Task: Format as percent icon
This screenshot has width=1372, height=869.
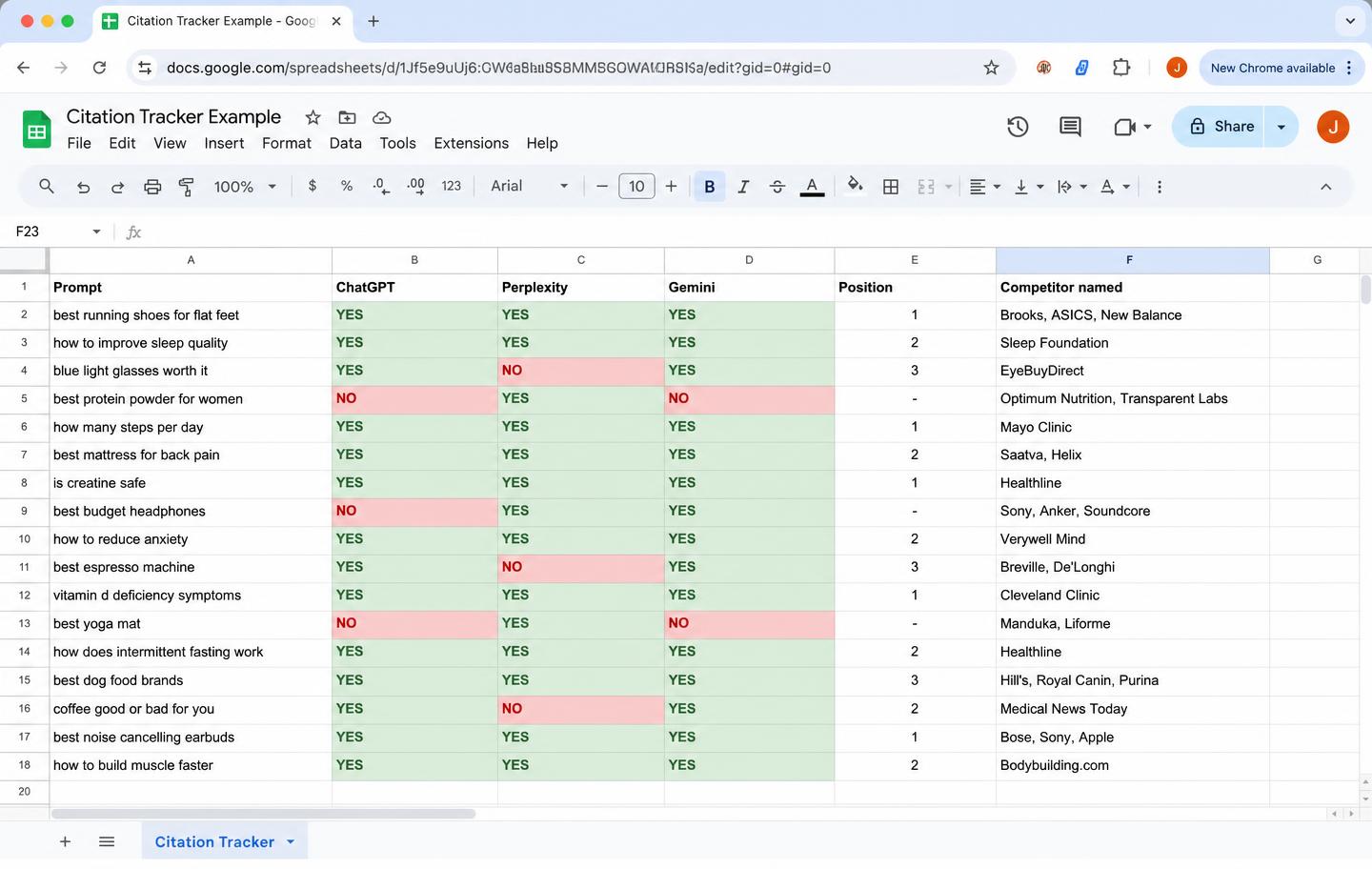Action: [347, 186]
